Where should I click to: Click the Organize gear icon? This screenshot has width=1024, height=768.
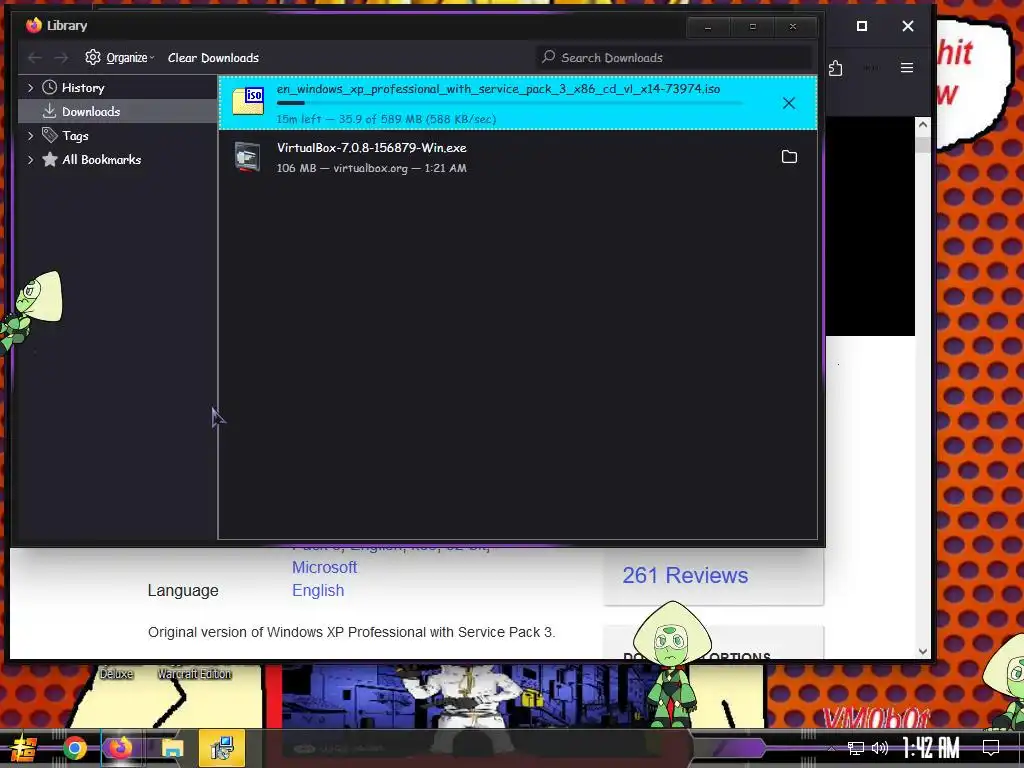[x=93, y=57]
